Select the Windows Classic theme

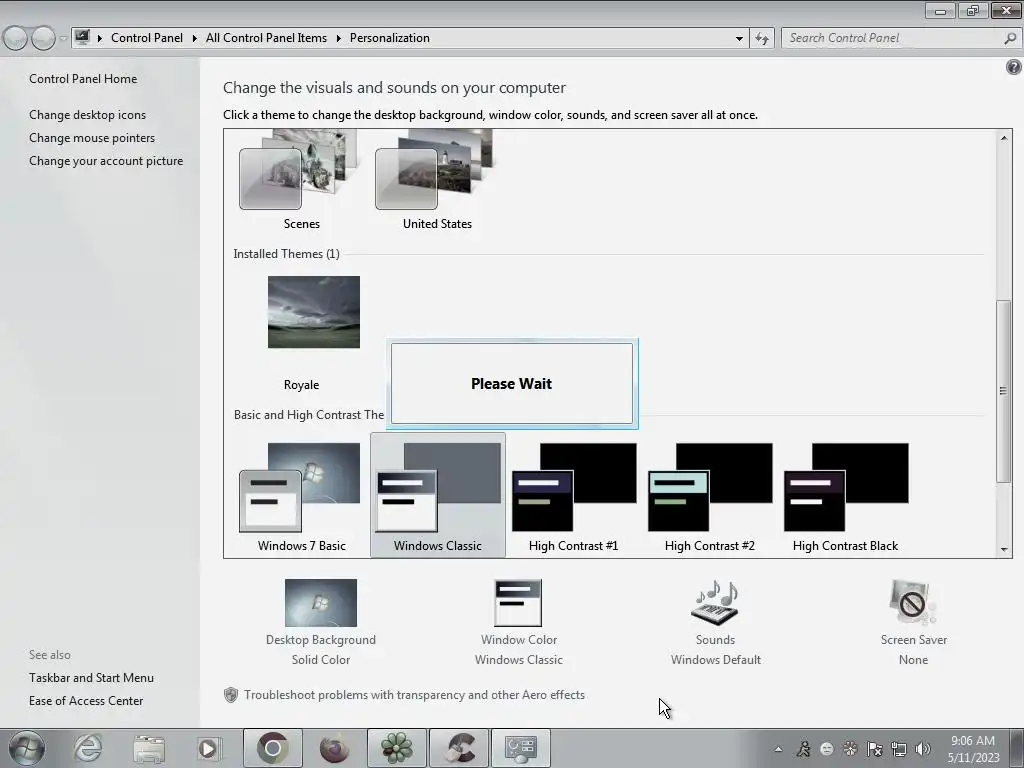pyautogui.click(x=438, y=496)
